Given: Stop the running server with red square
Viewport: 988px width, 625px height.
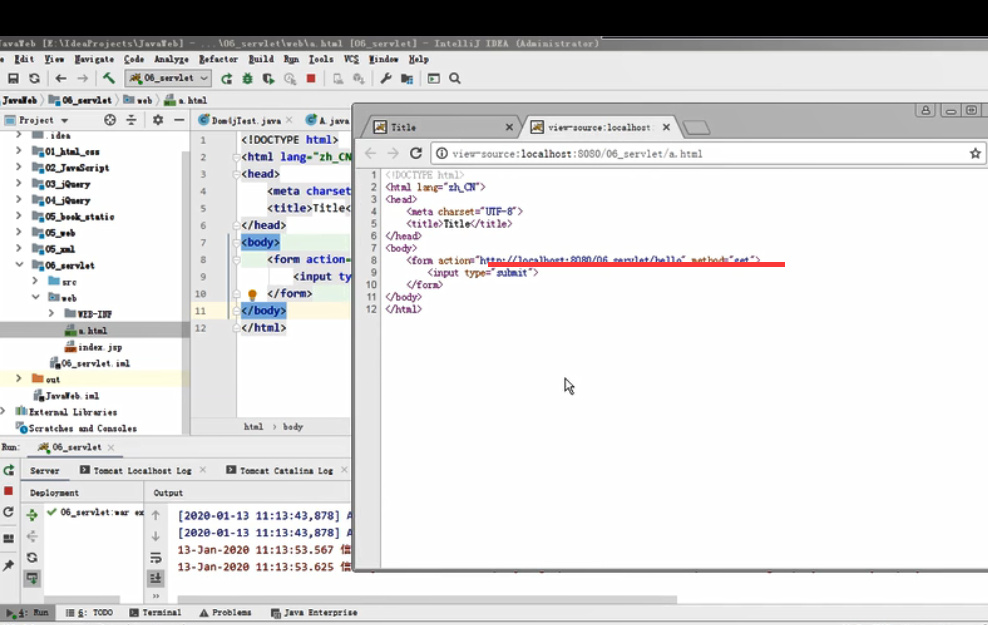Looking at the screenshot, I should point(311,78).
